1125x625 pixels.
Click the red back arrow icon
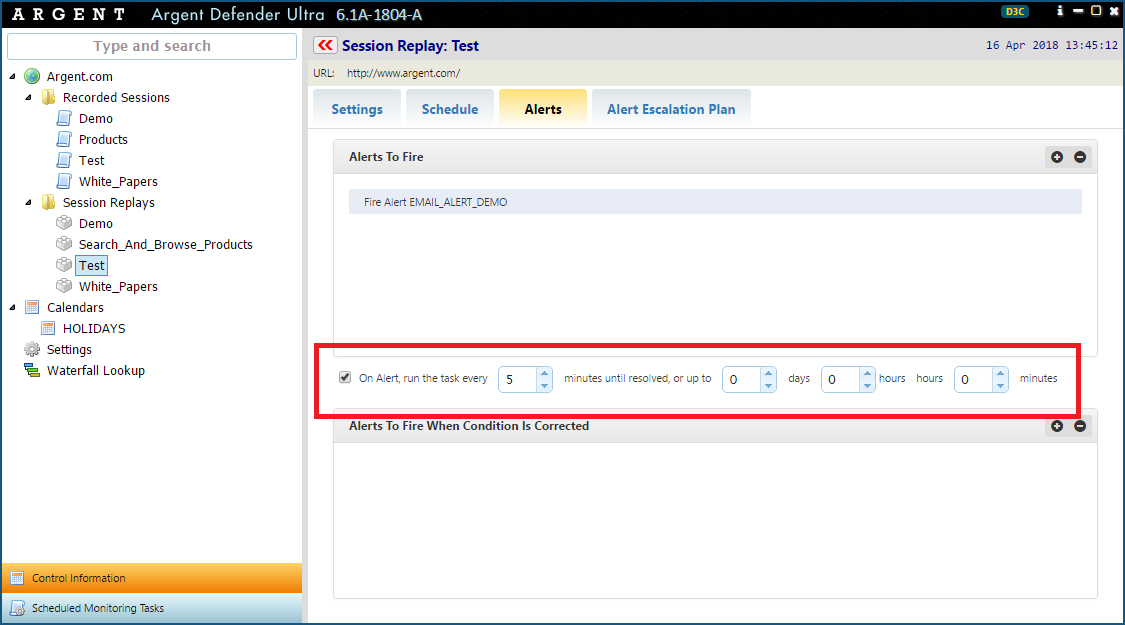coord(324,46)
